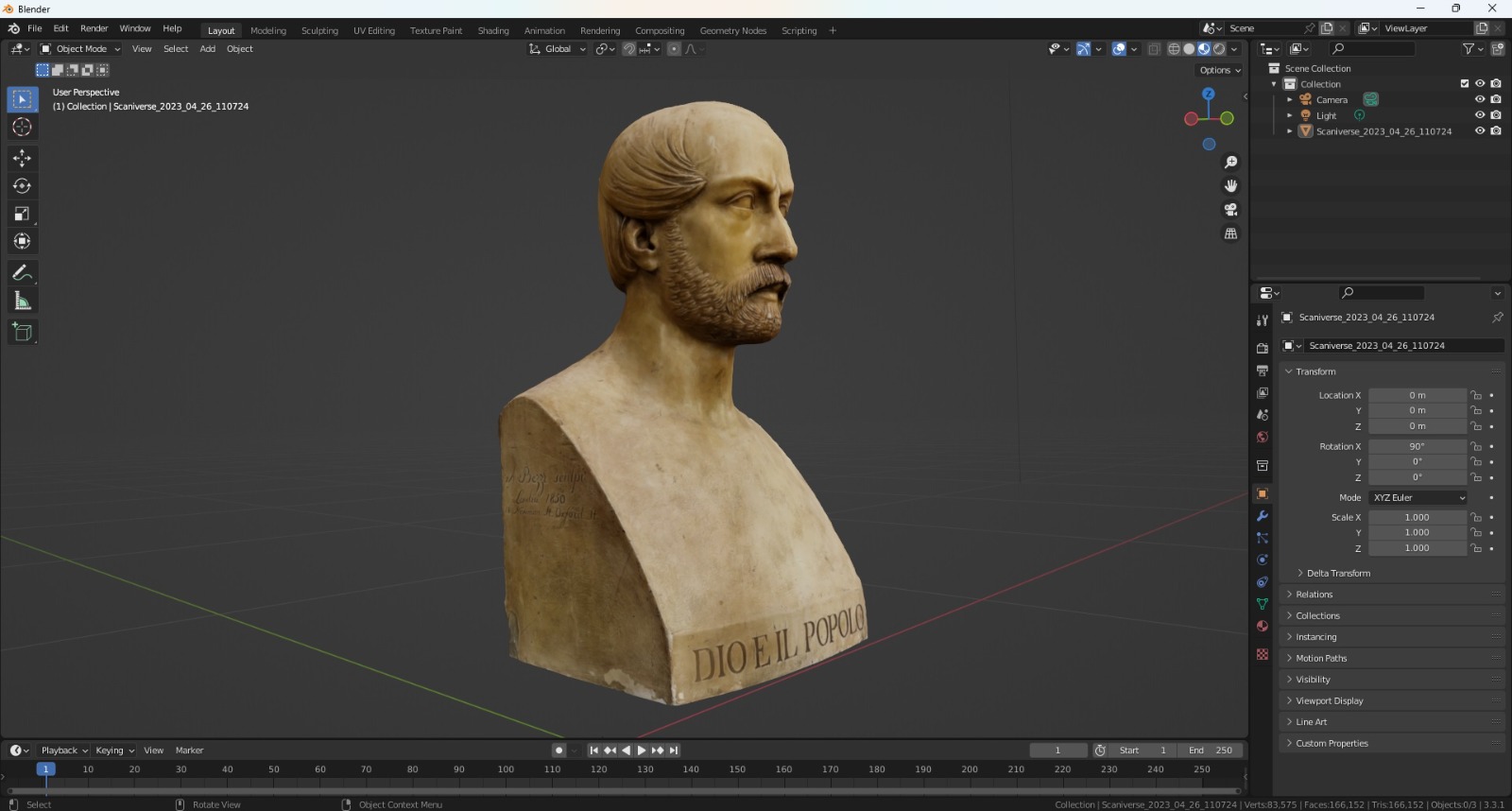
Task: Switch to the Shading workspace tab
Action: 493,30
